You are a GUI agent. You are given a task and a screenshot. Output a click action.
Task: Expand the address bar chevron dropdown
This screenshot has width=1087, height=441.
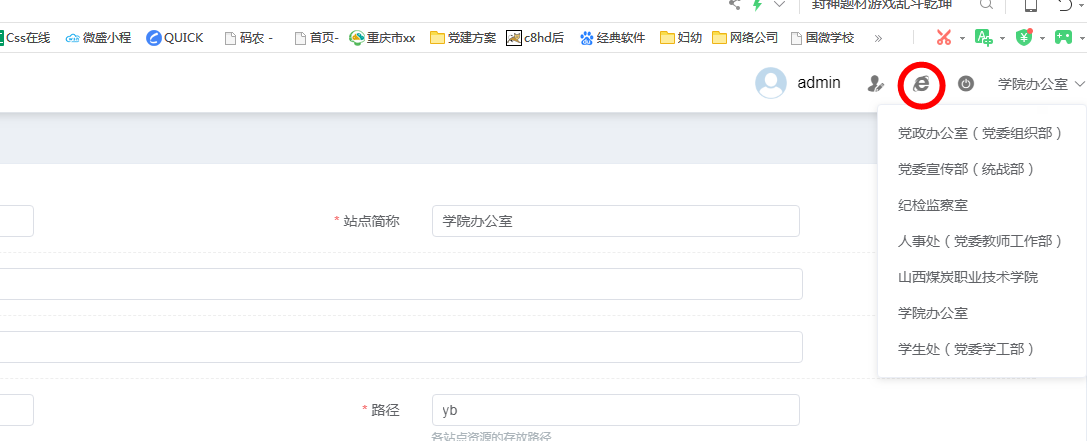pos(779,5)
